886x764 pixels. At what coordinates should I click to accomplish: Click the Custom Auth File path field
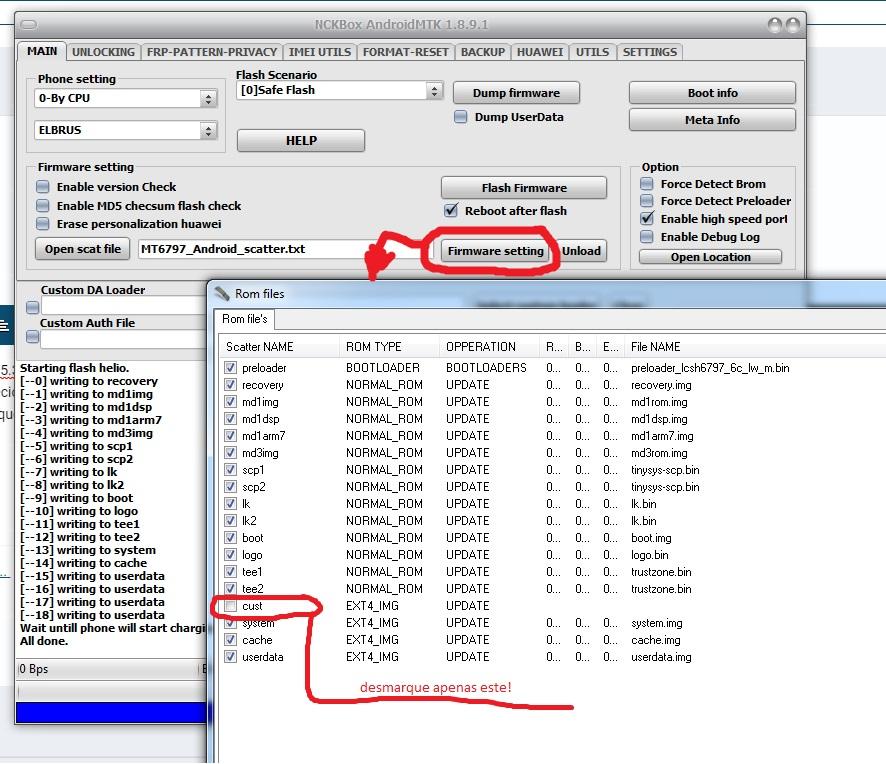click(x=124, y=340)
